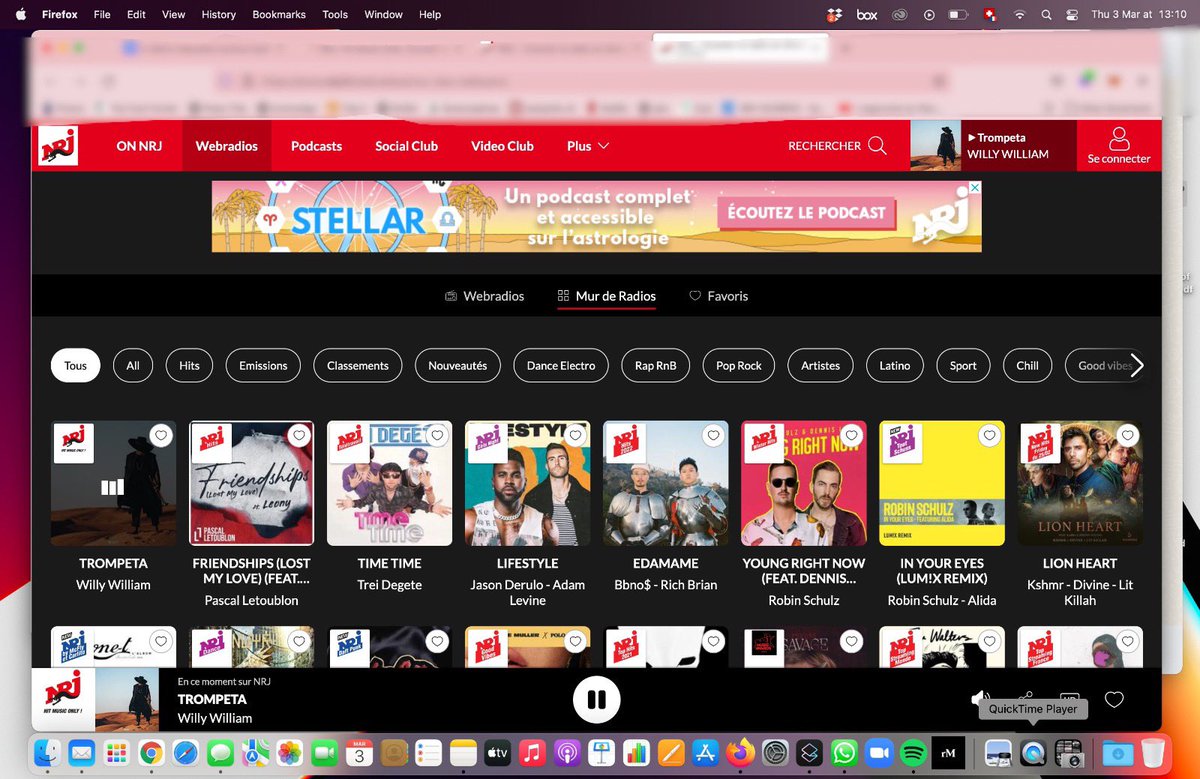Filter radios by Latino
Screen dimensions: 1200x779
point(895,366)
